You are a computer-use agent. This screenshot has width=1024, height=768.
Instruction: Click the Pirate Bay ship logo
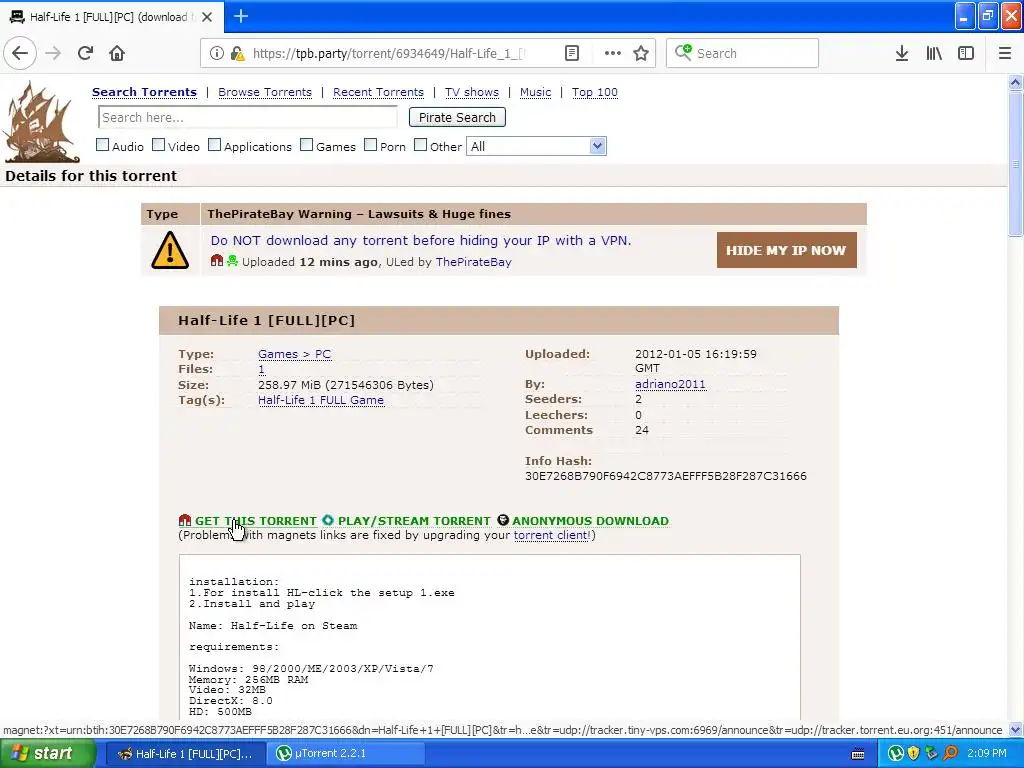(40, 121)
